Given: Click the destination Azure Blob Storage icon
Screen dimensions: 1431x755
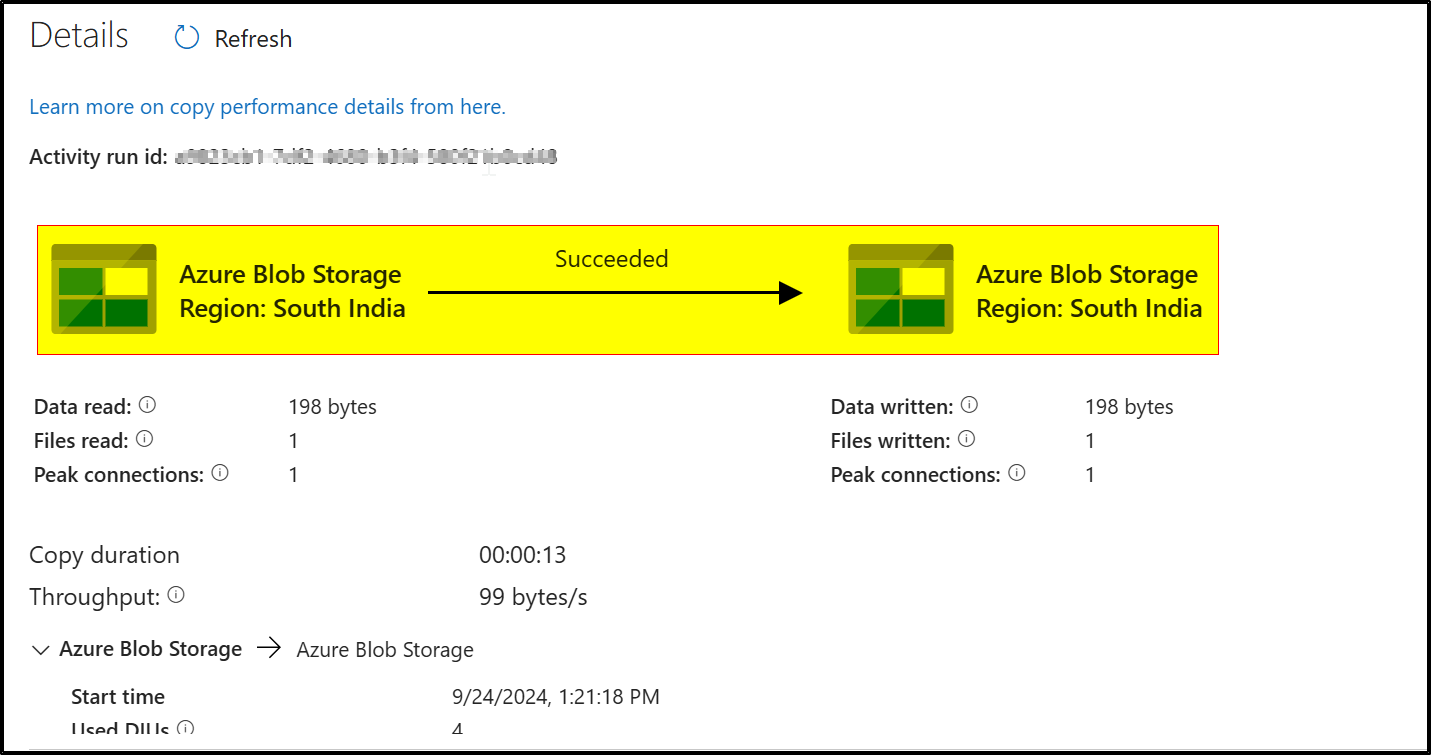Looking at the screenshot, I should tap(900, 288).
